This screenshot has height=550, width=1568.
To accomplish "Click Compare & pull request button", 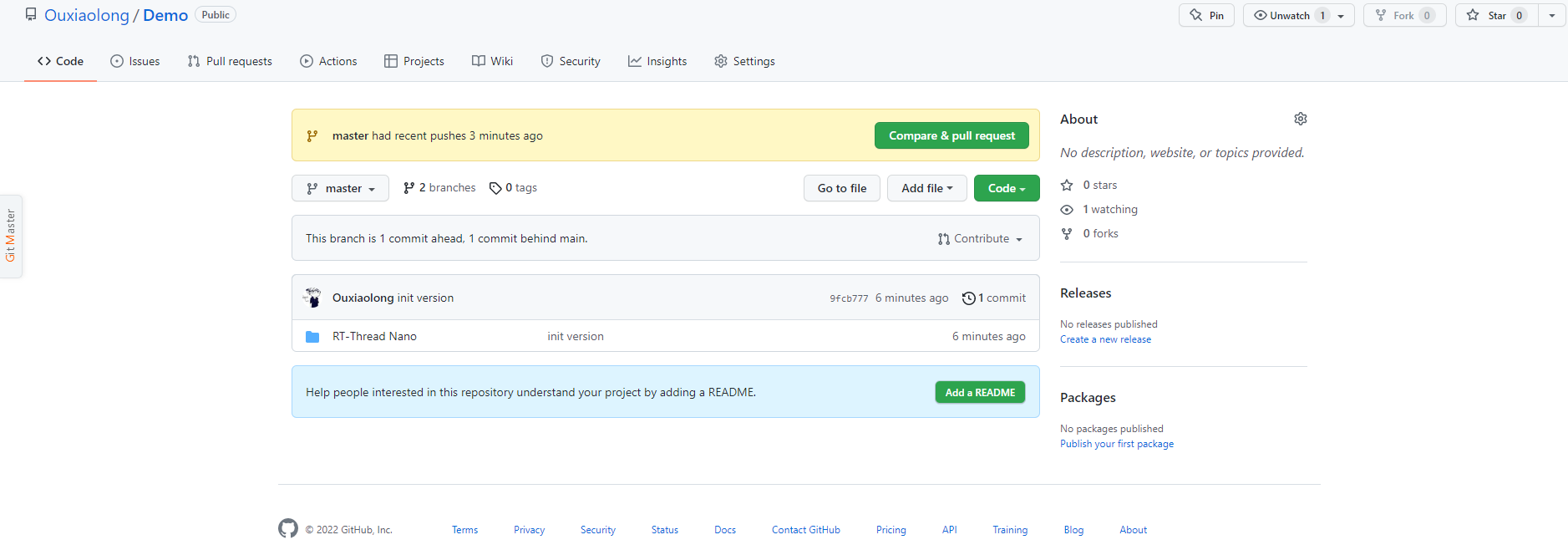I will click(x=951, y=135).
